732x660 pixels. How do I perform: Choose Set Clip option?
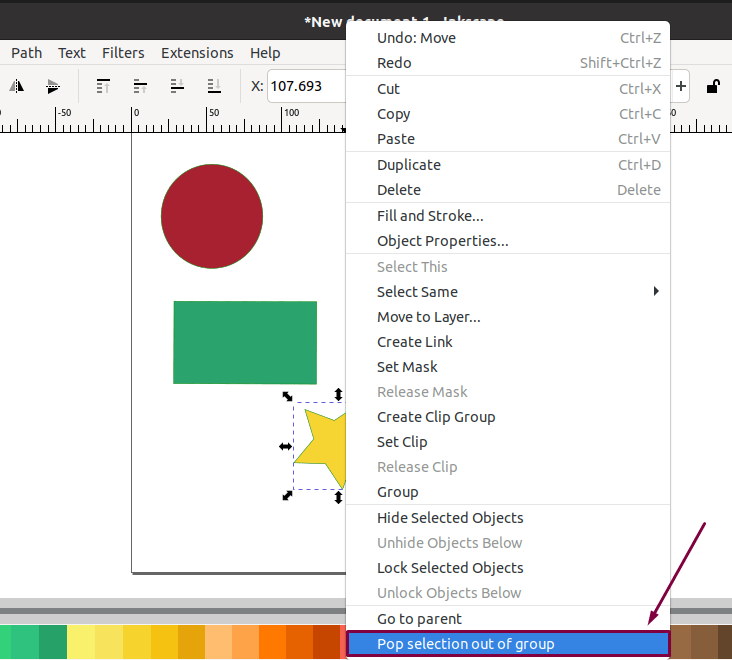508,442
